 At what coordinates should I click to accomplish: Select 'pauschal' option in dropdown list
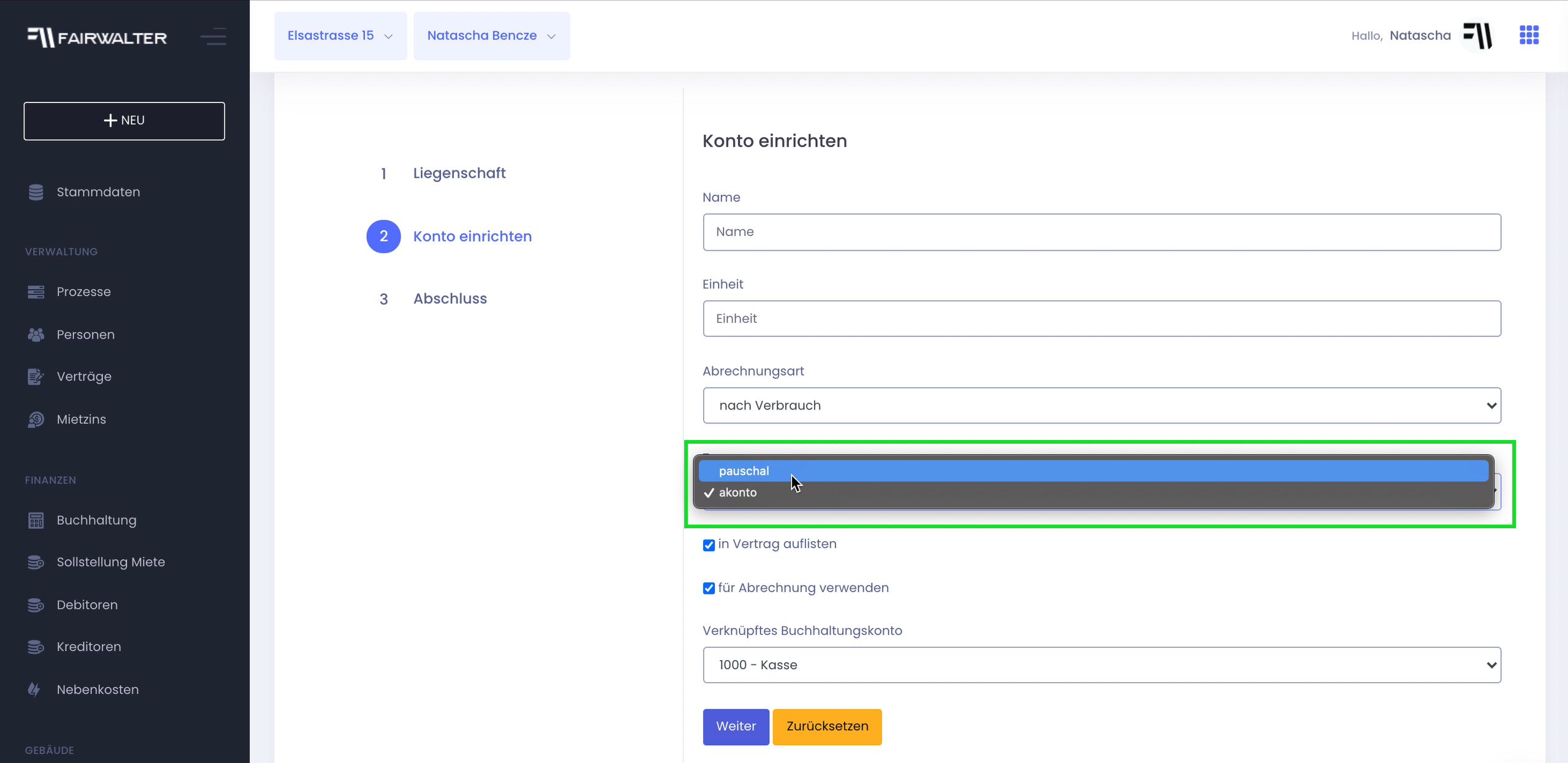point(1093,471)
